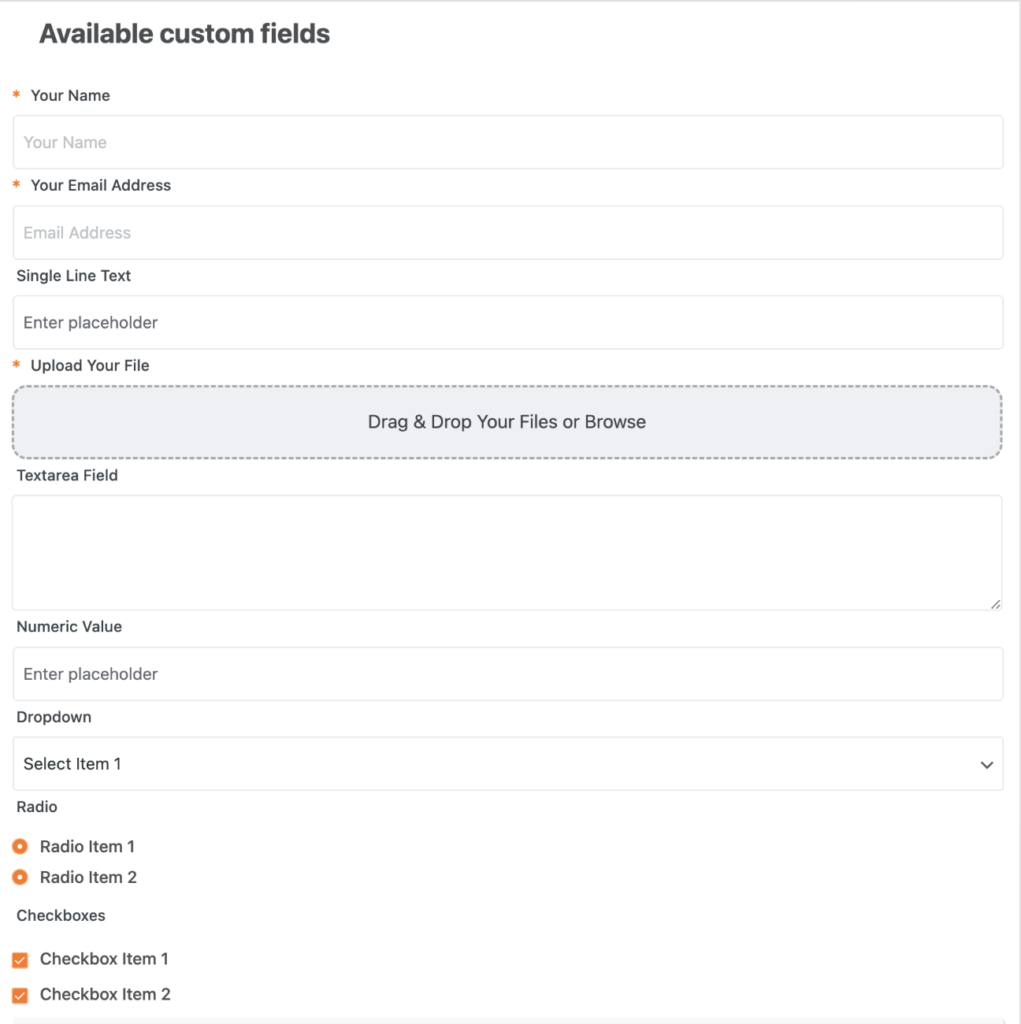Click the Checkbox Item 1 label
The width and height of the screenshot is (1021, 1024).
tap(104, 959)
